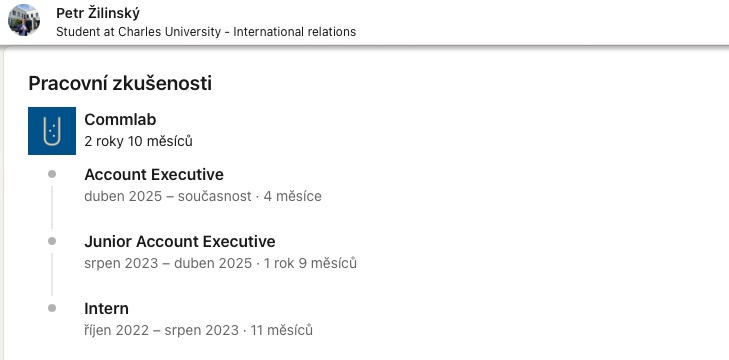Screen dimensions: 729x360
Task: Click the date range 'srpen 2023 – duben 2025'
Action: click(168, 263)
